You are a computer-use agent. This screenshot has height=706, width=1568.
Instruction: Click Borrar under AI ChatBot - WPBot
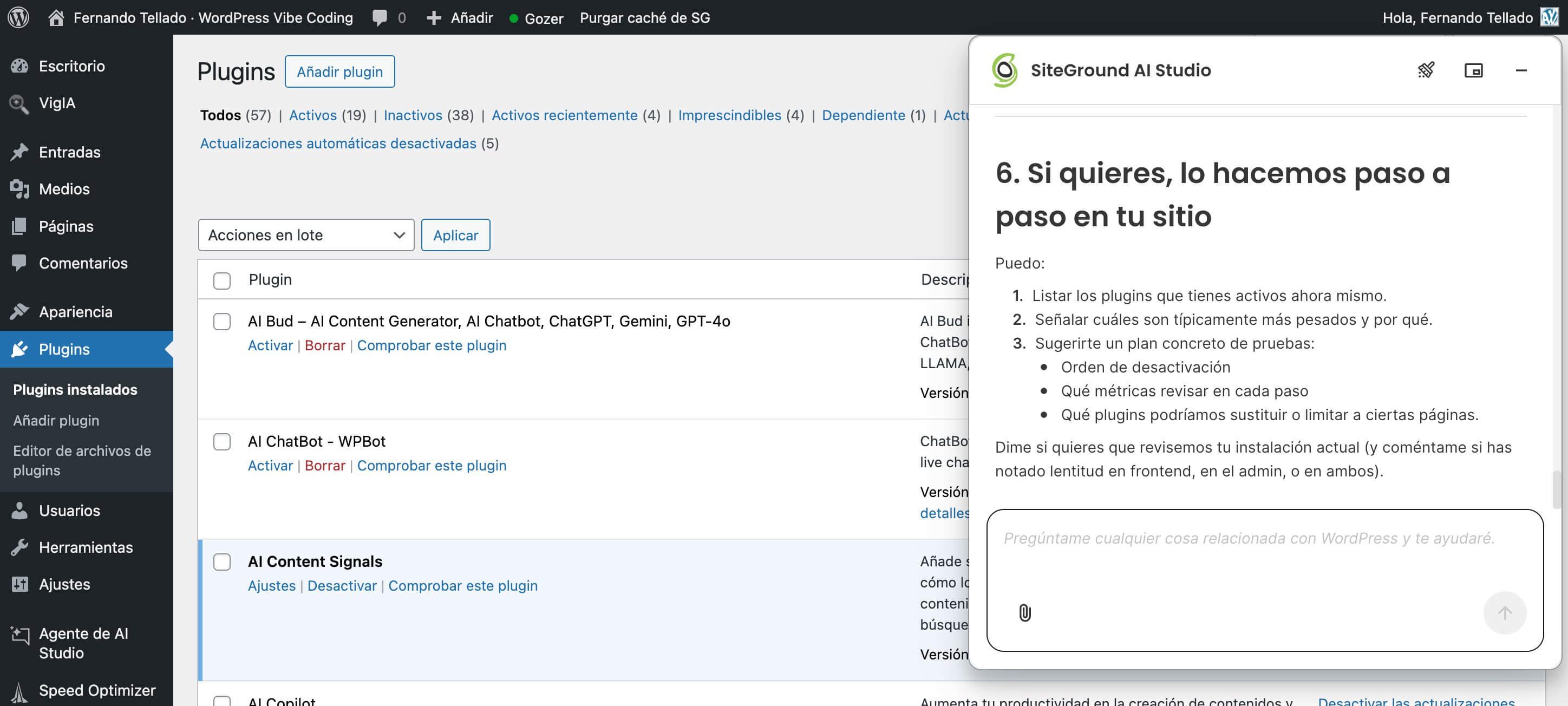(x=324, y=465)
